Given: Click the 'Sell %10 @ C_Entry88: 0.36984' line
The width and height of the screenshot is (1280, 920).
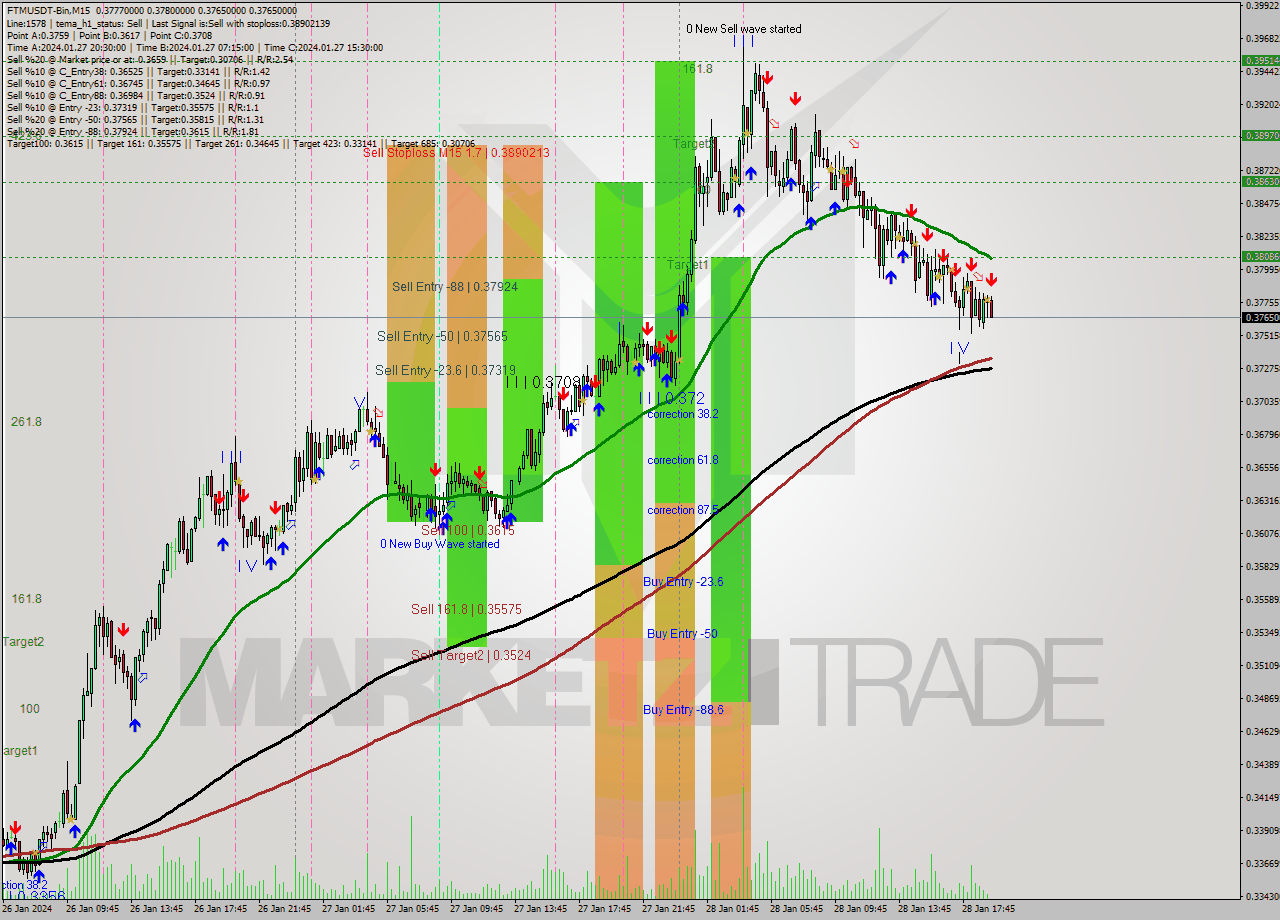Looking at the screenshot, I should pos(138,95).
